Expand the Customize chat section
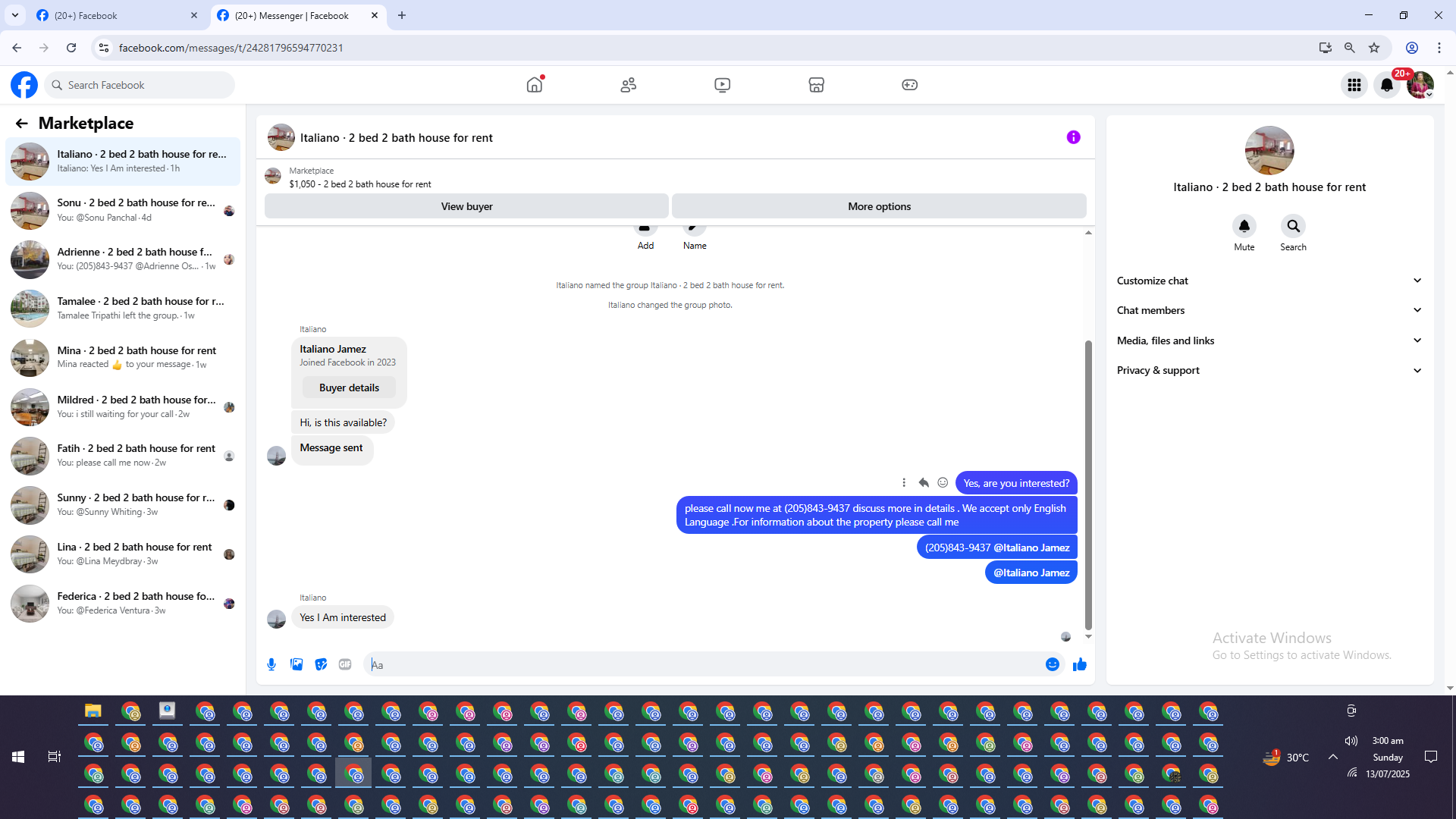 [x=1269, y=281]
